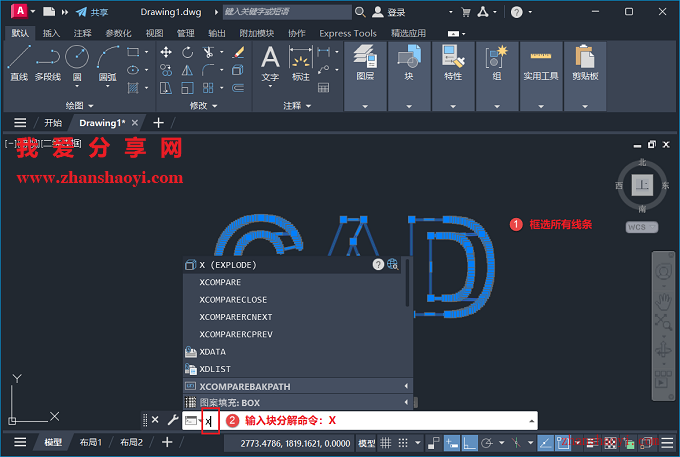Screen dimensions: 680x457
Task: Activate the Rotate tool
Action: point(187,52)
